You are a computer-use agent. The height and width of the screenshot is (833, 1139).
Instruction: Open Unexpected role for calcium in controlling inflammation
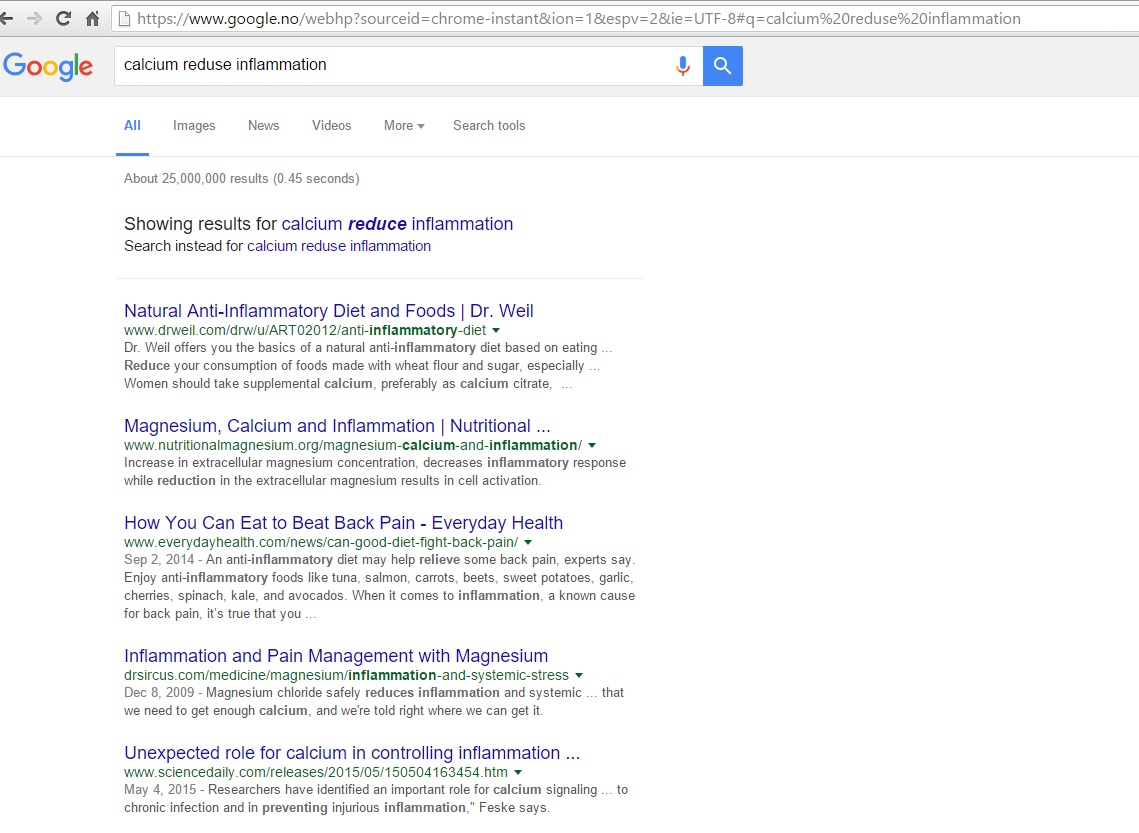[352, 753]
